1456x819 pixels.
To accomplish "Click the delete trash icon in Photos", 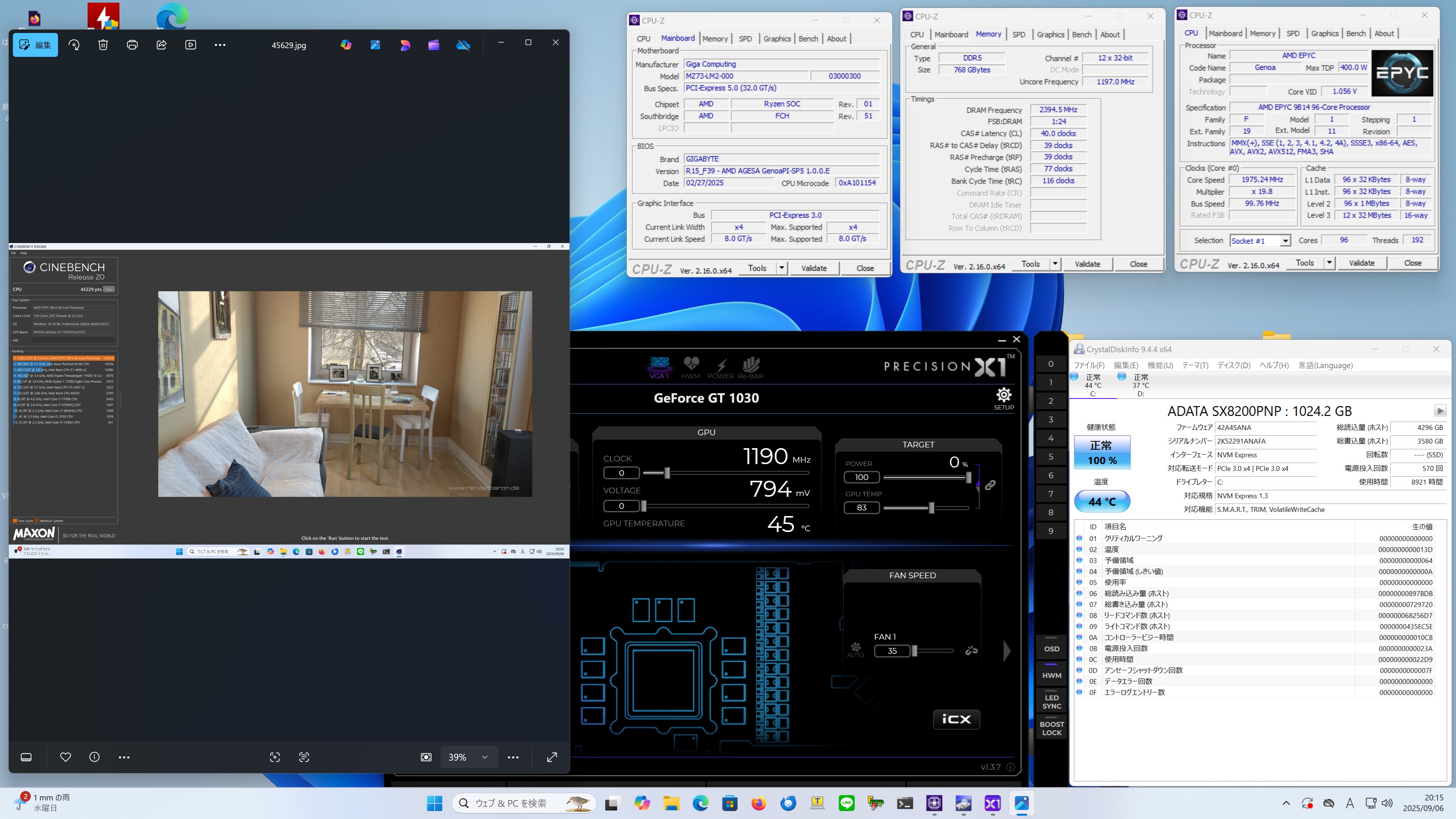I will 103,45.
